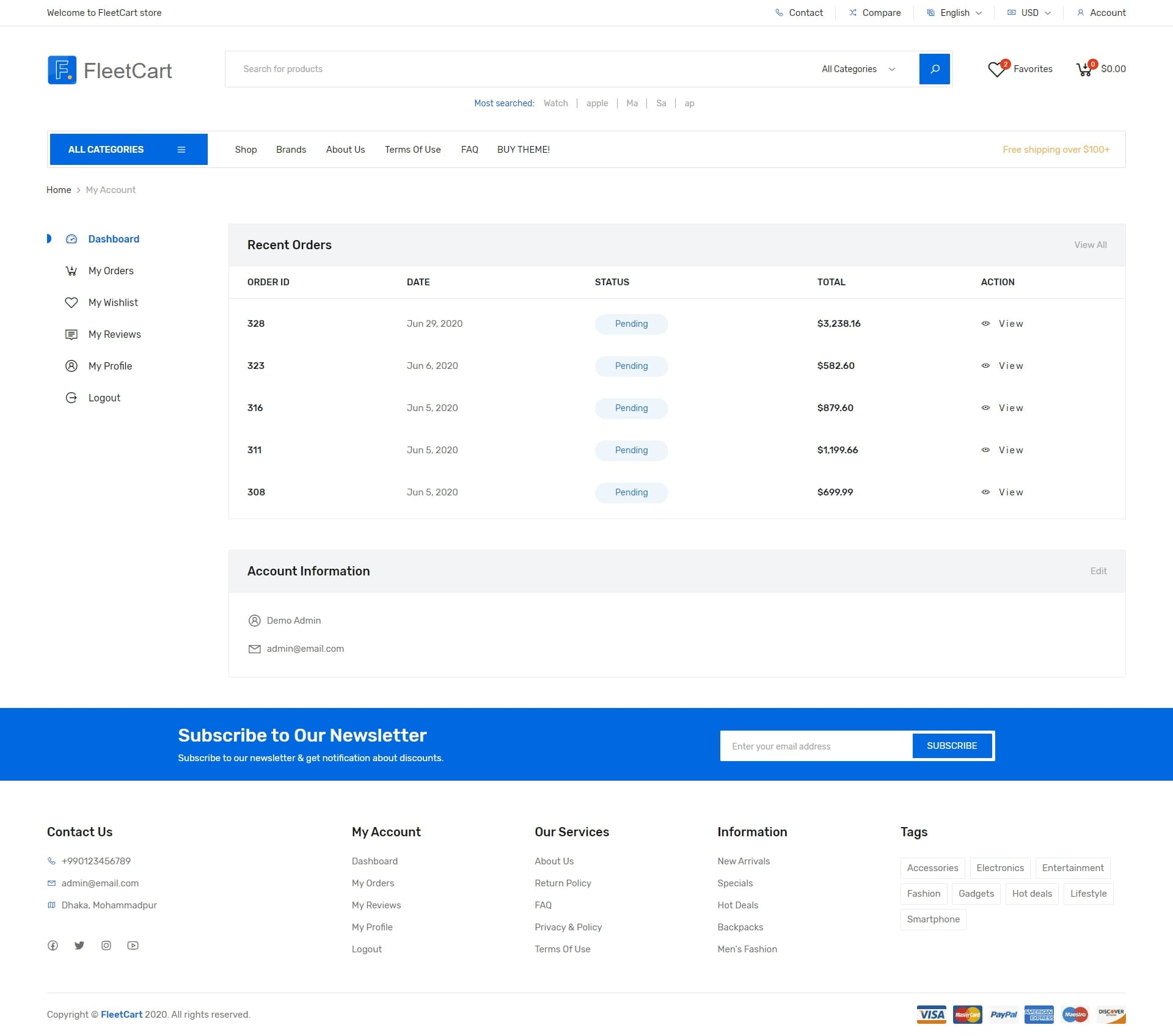1173x1036 pixels.
Task: Click the search magnifier button
Action: point(934,69)
